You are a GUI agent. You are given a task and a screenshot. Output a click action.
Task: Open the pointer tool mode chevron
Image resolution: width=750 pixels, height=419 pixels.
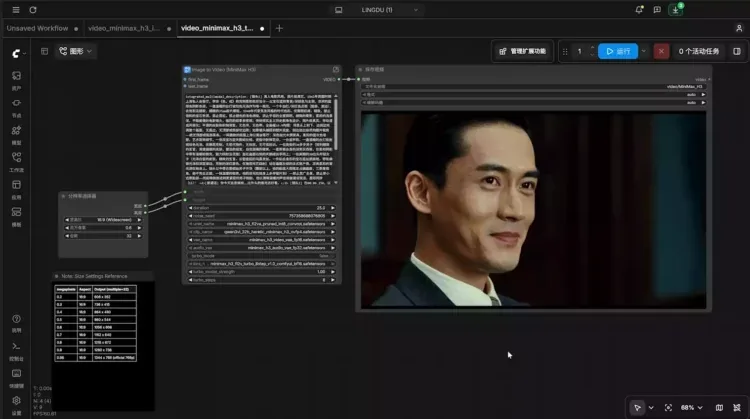[651, 408]
